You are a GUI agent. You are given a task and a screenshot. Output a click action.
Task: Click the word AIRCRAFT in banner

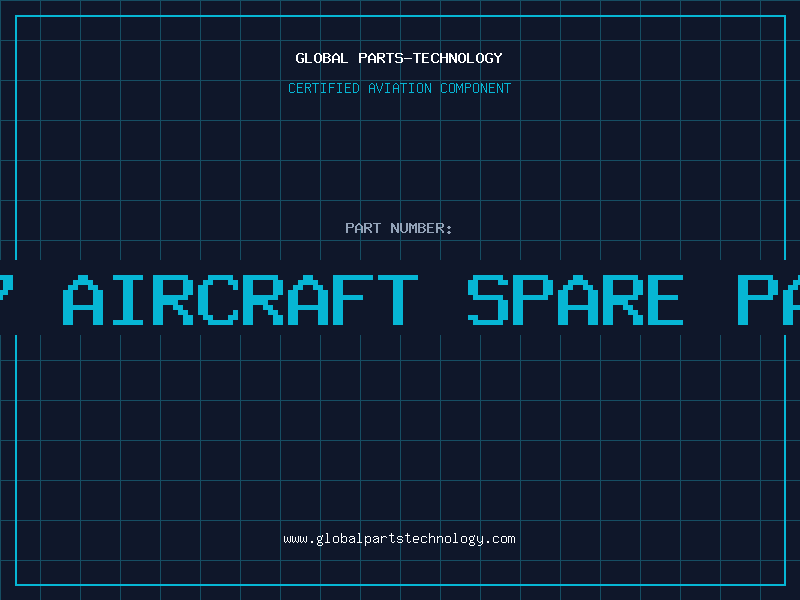point(240,300)
